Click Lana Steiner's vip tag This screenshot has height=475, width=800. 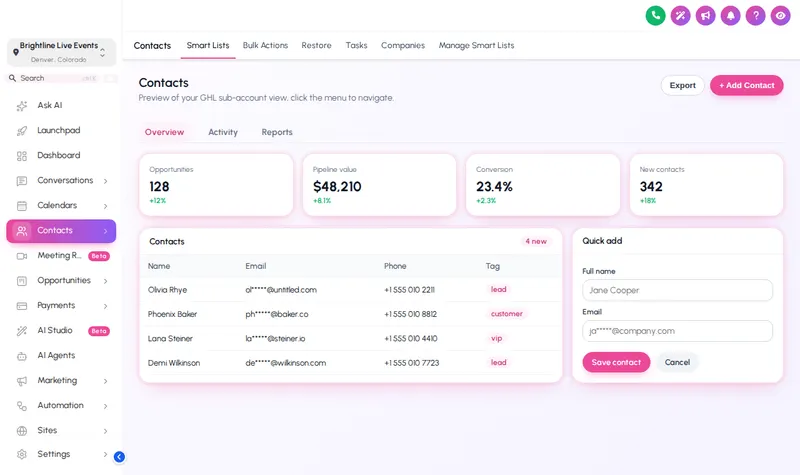click(x=496, y=338)
